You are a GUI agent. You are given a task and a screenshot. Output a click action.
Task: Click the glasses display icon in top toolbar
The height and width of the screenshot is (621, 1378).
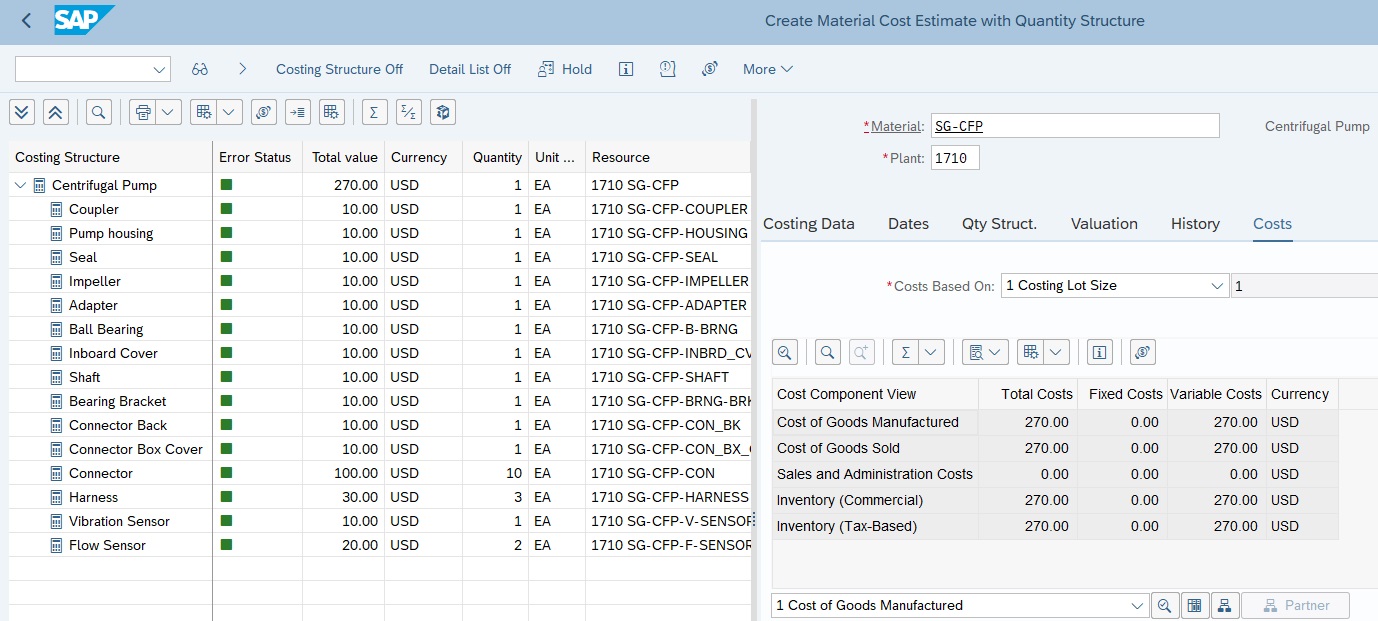click(x=200, y=69)
